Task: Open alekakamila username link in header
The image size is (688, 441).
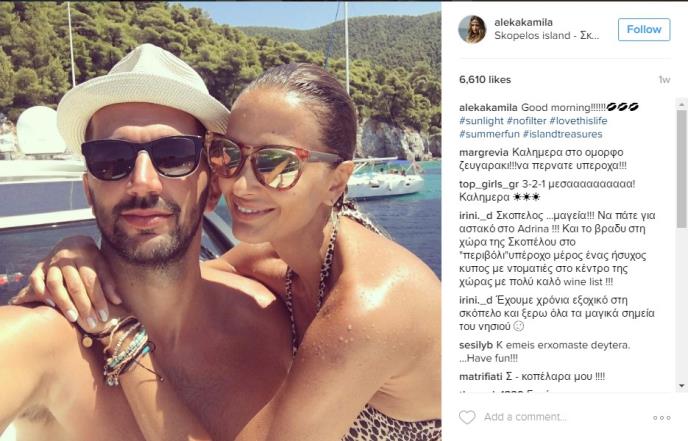Action: tap(523, 22)
